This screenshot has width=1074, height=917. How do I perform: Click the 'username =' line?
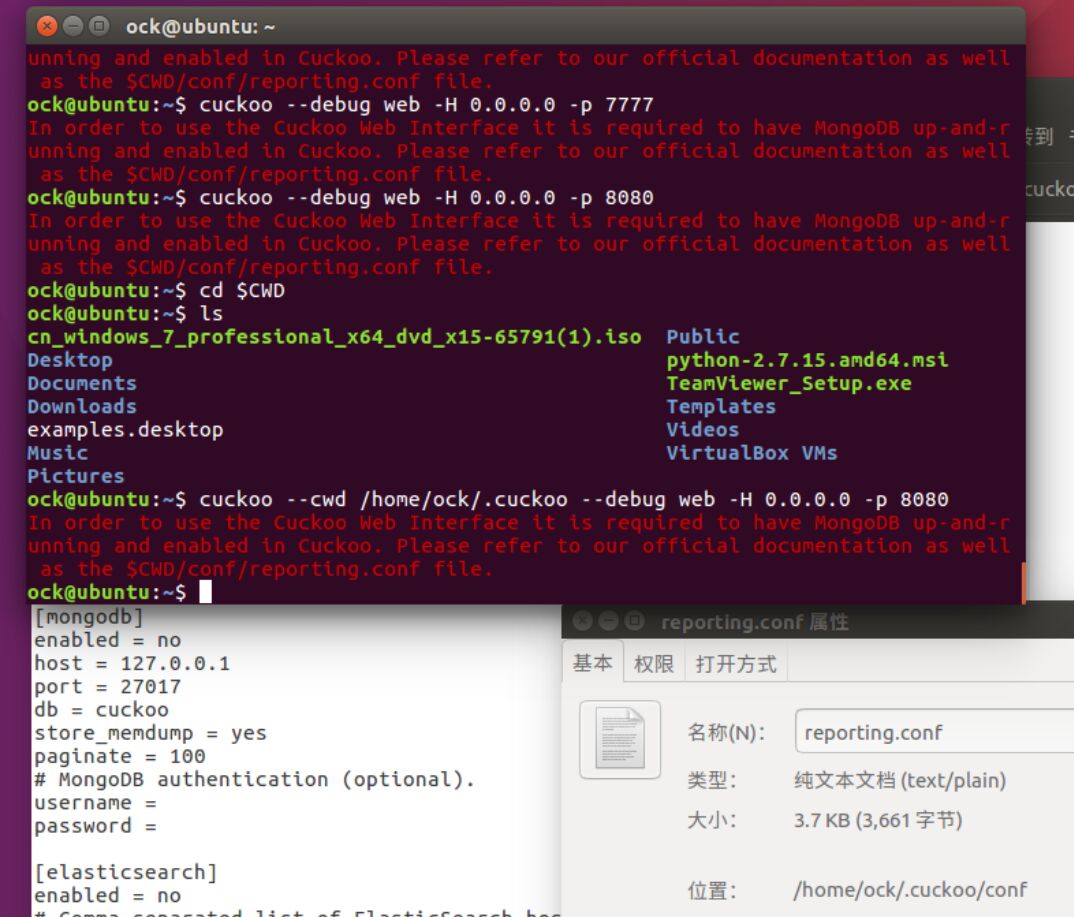click(x=95, y=803)
